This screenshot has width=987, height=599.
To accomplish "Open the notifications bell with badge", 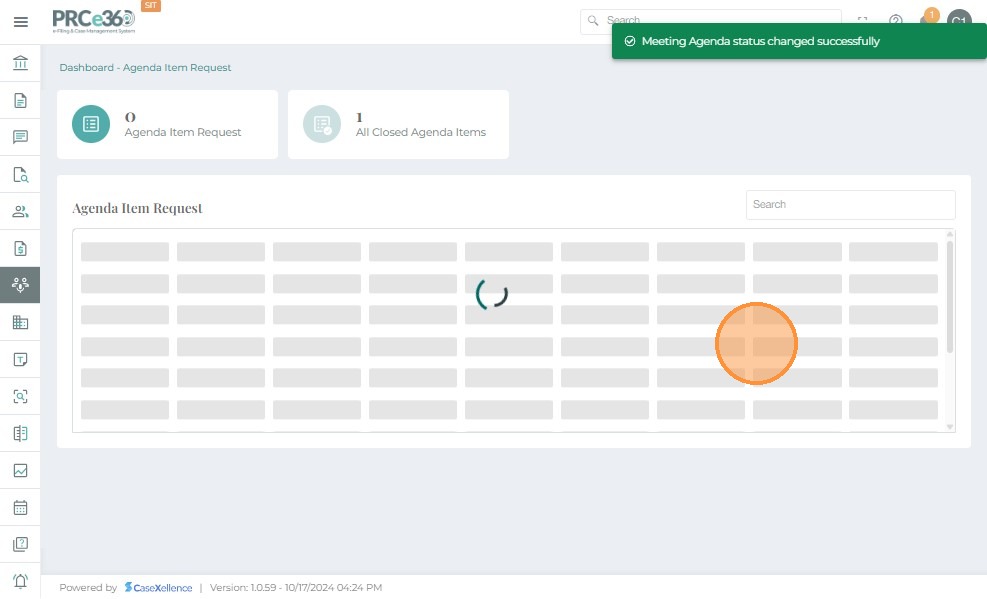I will coord(928,20).
